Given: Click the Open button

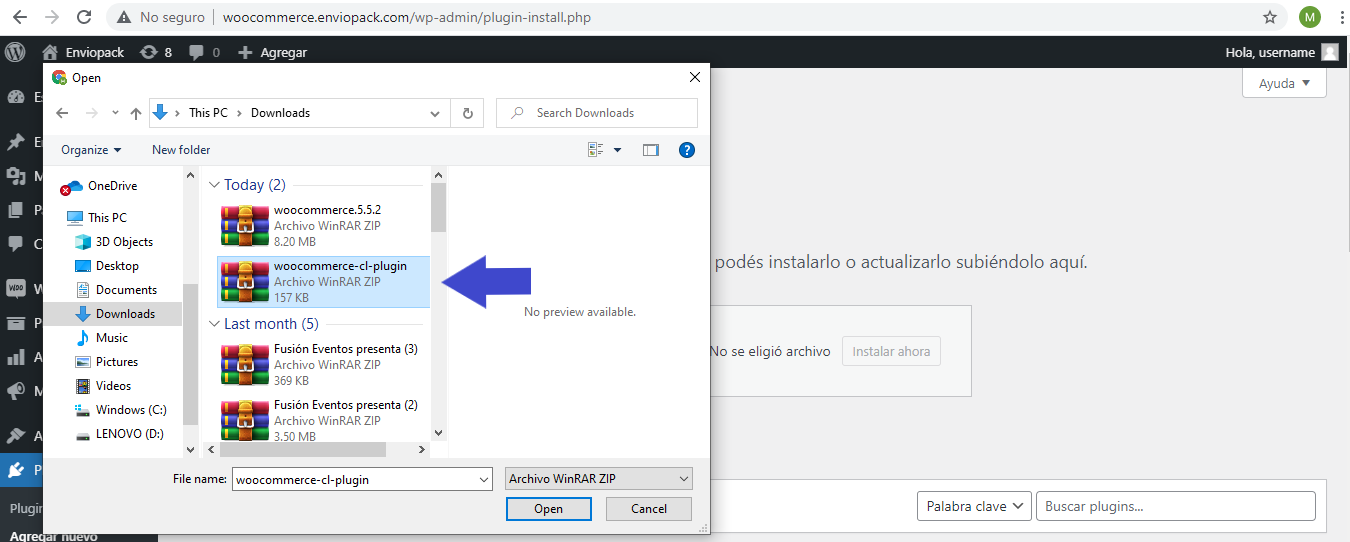Looking at the screenshot, I should point(548,509).
